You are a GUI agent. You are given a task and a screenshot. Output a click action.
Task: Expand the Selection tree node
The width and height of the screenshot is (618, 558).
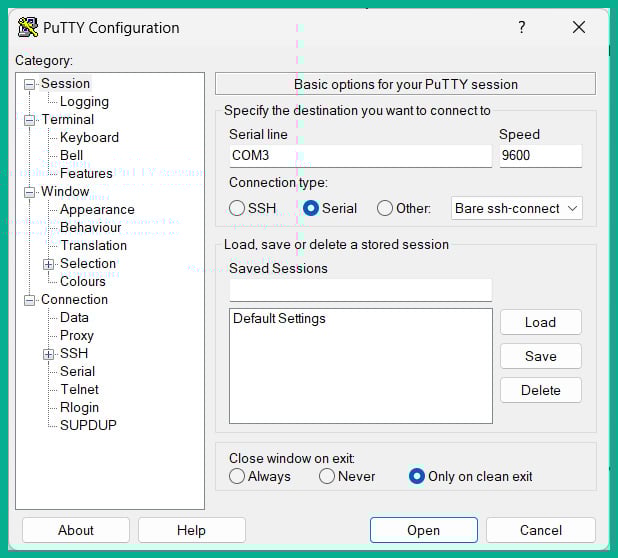click(48, 264)
